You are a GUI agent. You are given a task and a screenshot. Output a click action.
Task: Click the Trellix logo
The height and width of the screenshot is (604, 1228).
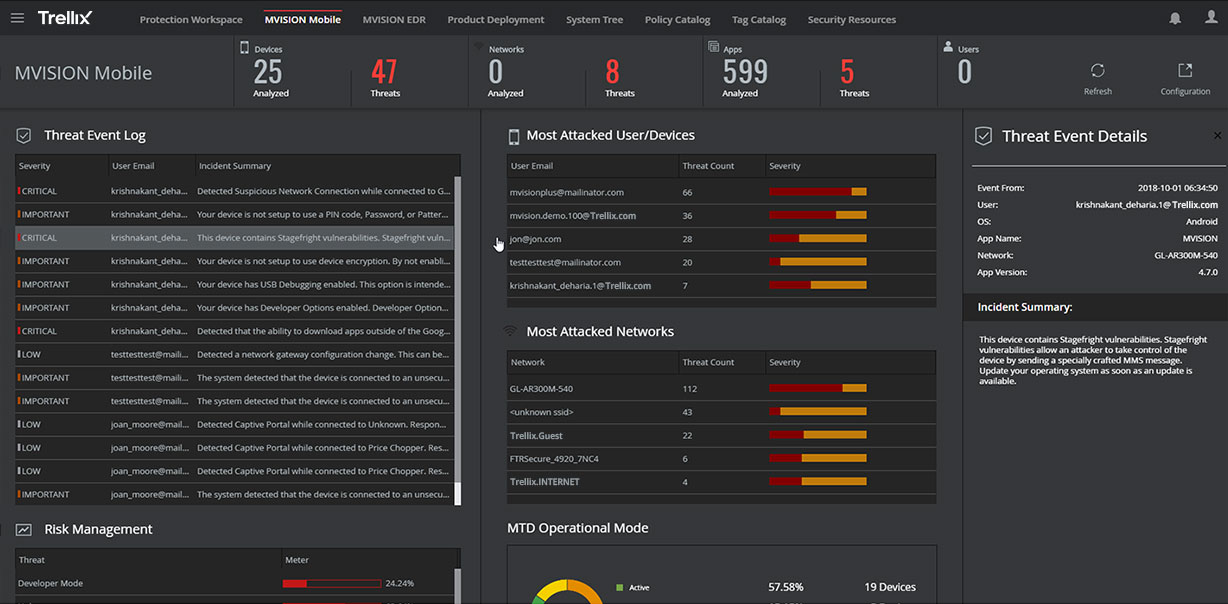65,18
